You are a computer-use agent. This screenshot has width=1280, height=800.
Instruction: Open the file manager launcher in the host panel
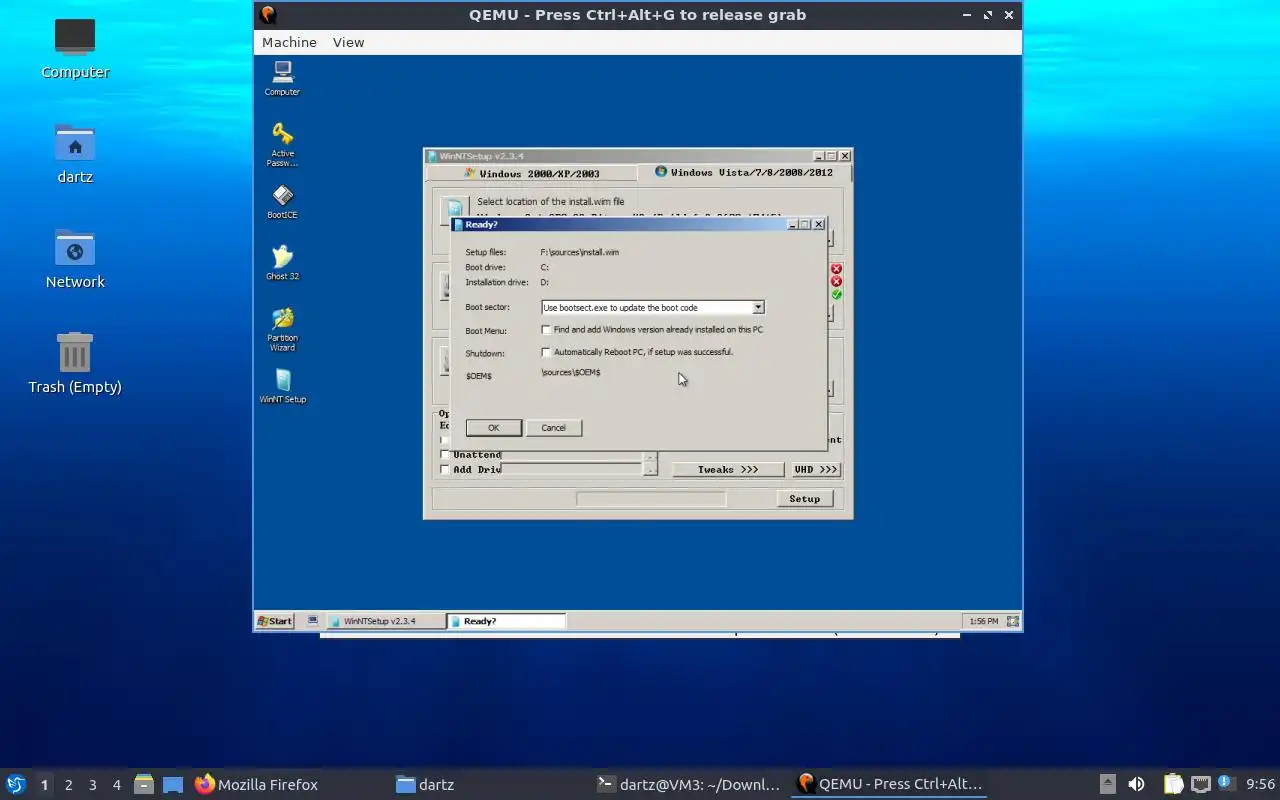click(x=143, y=784)
